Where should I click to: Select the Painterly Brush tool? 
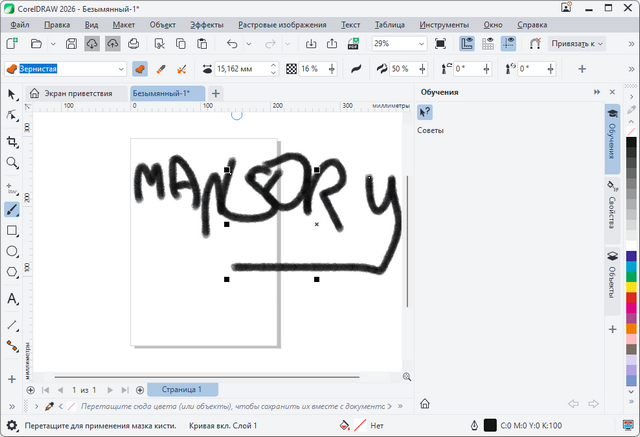12,210
